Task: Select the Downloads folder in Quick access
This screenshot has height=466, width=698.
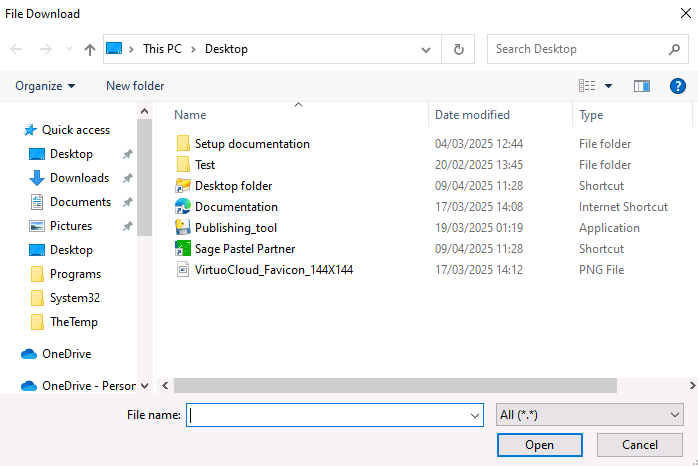Action: coord(79,178)
